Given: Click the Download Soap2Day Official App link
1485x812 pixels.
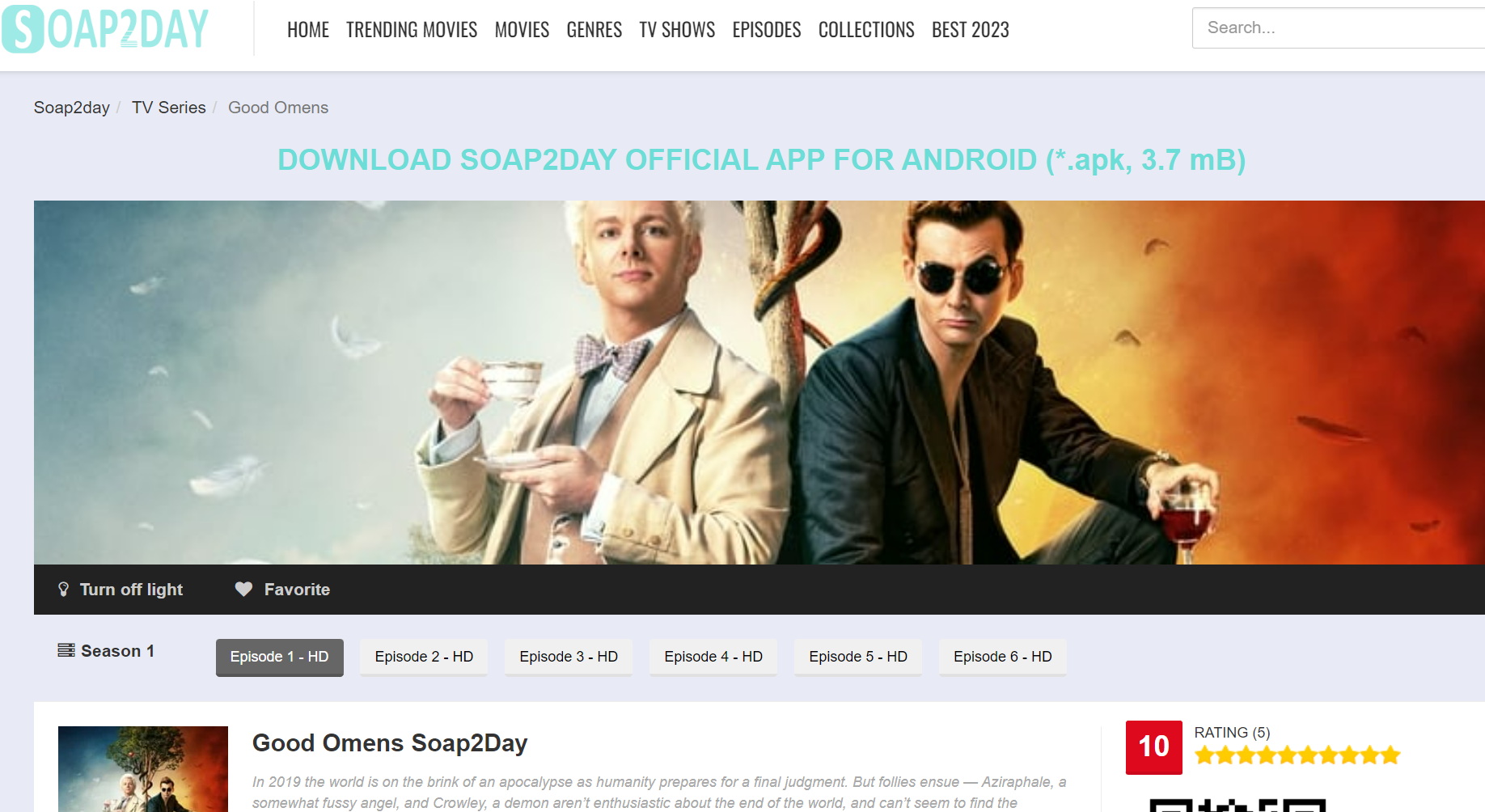Looking at the screenshot, I should click(761, 160).
